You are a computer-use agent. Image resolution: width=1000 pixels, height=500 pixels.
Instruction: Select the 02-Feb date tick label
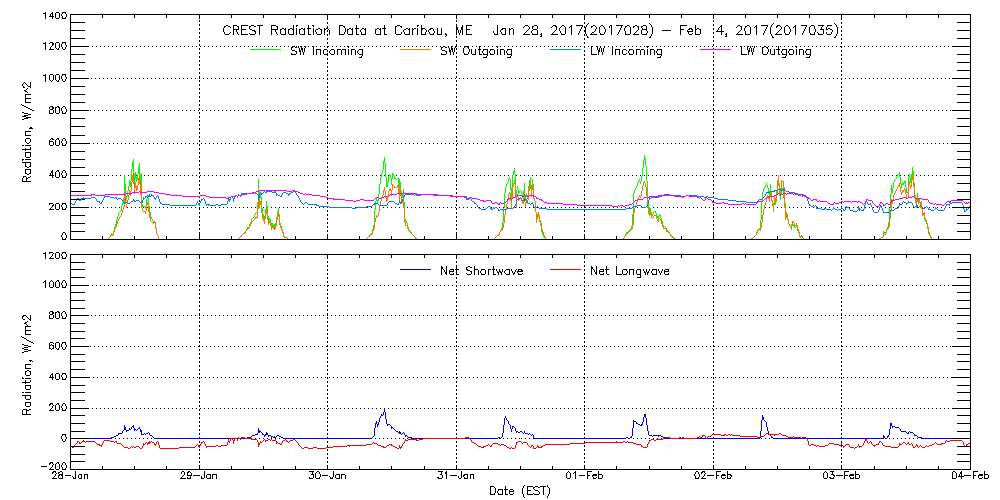click(713, 476)
